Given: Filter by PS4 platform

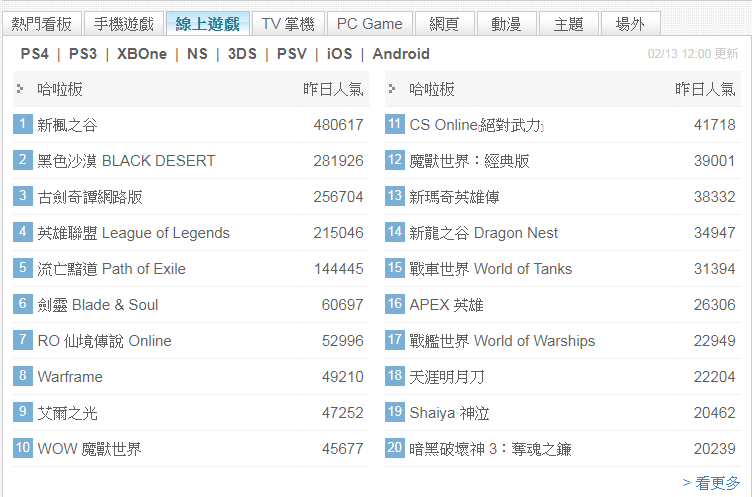Looking at the screenshot, I should pos(34,54).
